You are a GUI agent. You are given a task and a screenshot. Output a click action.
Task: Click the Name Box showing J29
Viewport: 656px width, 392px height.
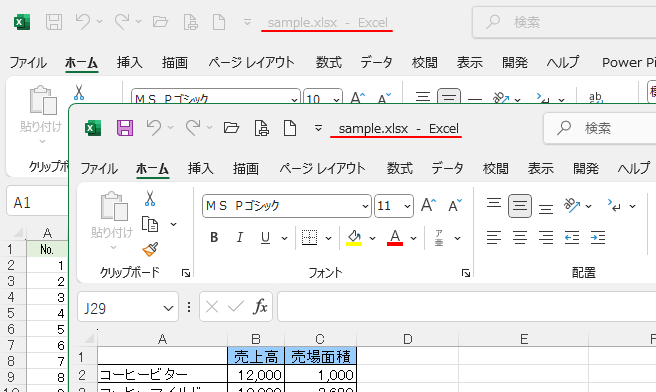(128, 308)
